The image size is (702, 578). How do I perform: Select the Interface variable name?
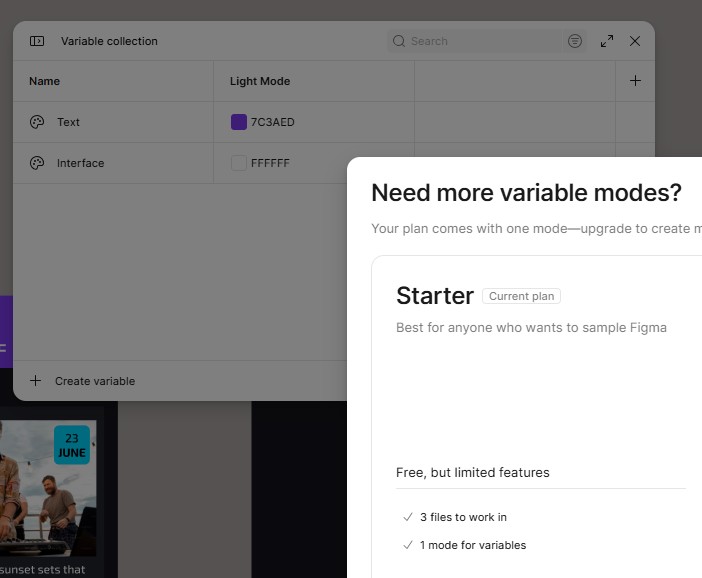click(x=80, y=163)
